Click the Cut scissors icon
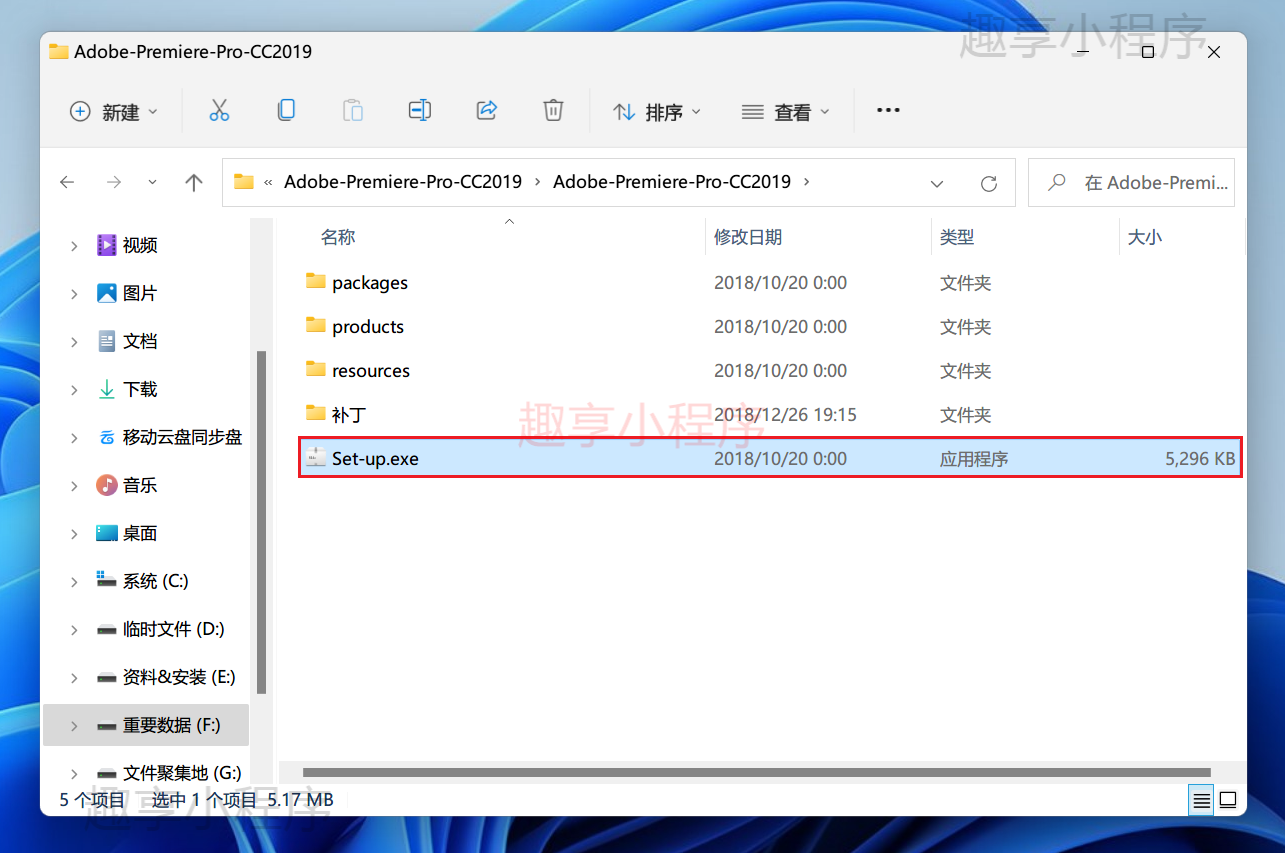The image size is (1285, 853). pos(219,111)
